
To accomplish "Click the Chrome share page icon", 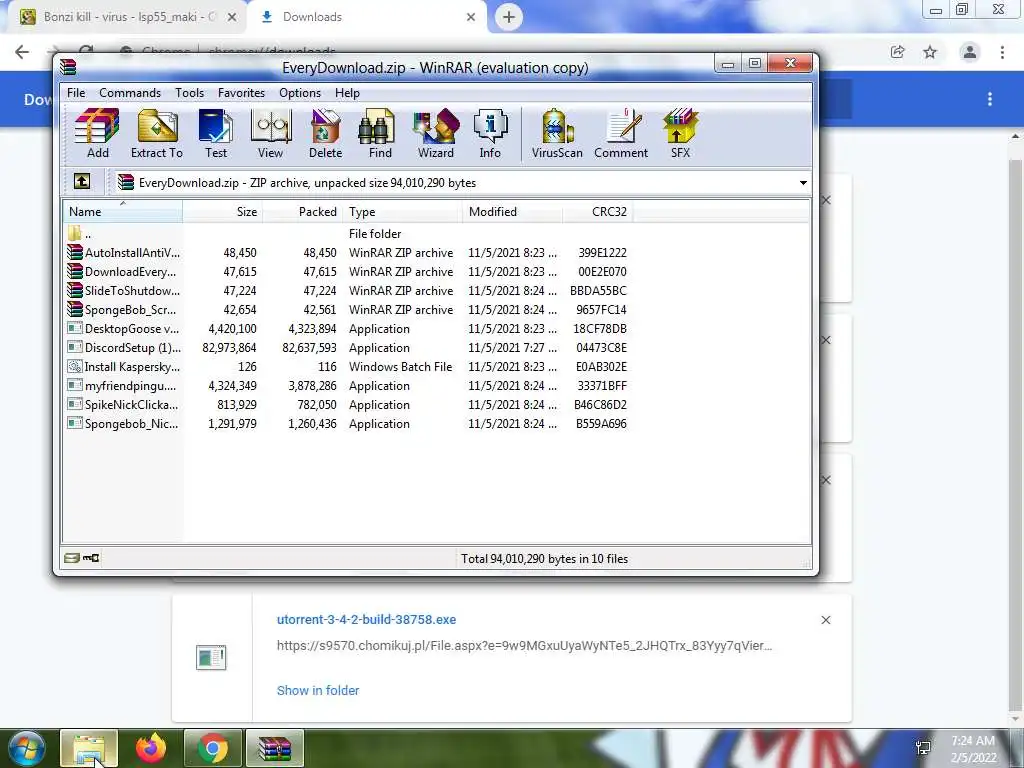I will pyautogui.click(x=897, y=52).
